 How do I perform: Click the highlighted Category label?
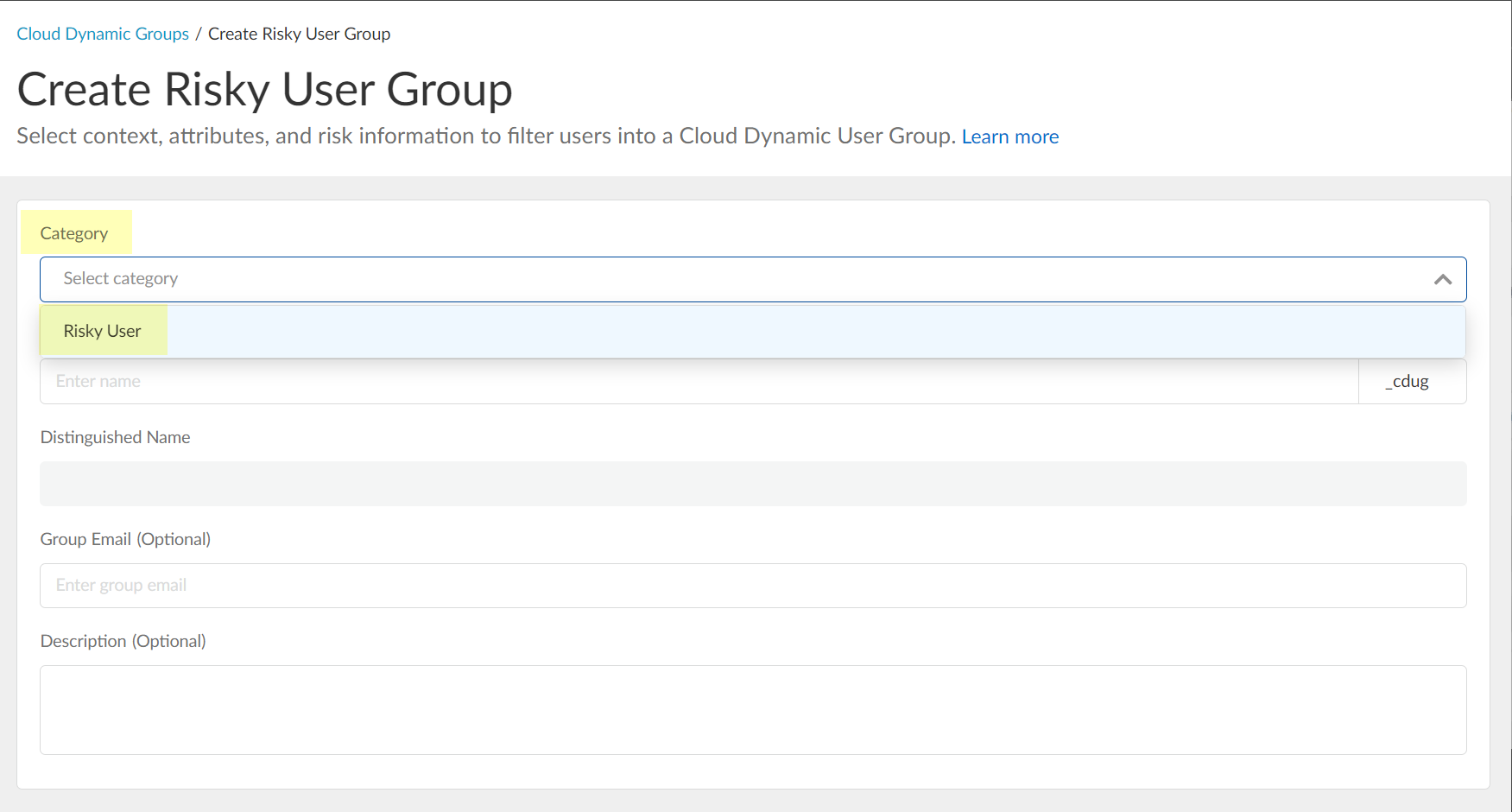[x=74, y=233]
